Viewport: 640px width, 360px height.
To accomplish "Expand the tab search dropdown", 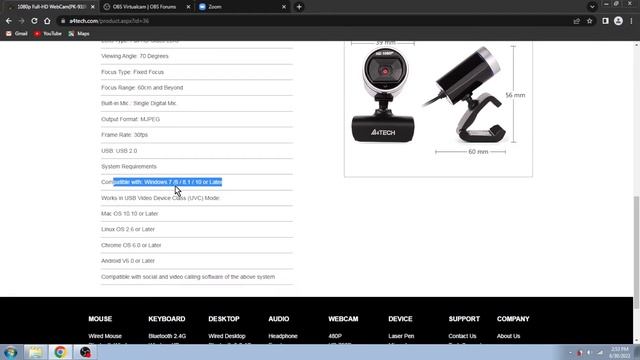I will [x=592, y=7].
